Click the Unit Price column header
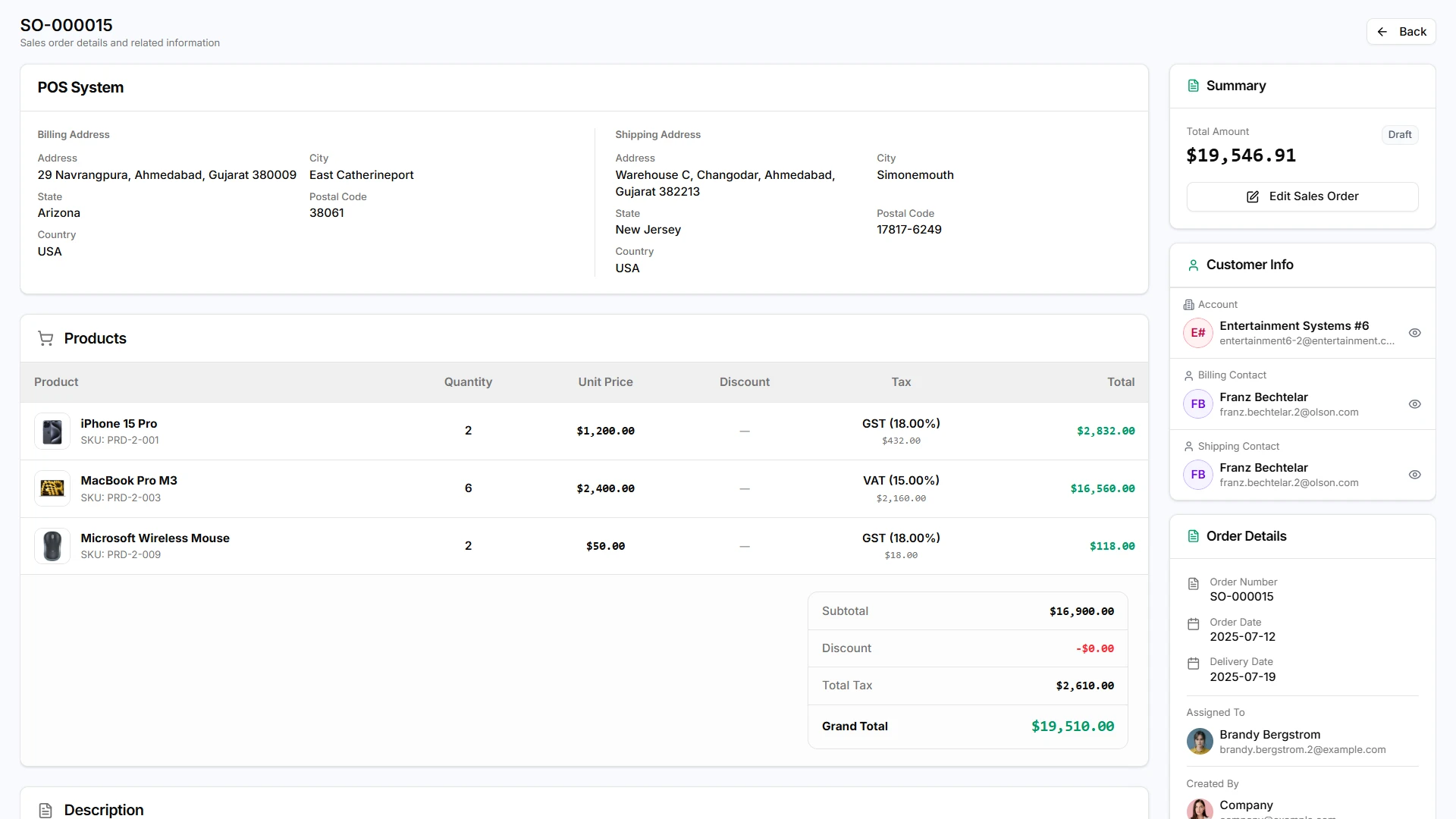Image resolution: width=1456 pixels, height=819 pixels. 605,382
